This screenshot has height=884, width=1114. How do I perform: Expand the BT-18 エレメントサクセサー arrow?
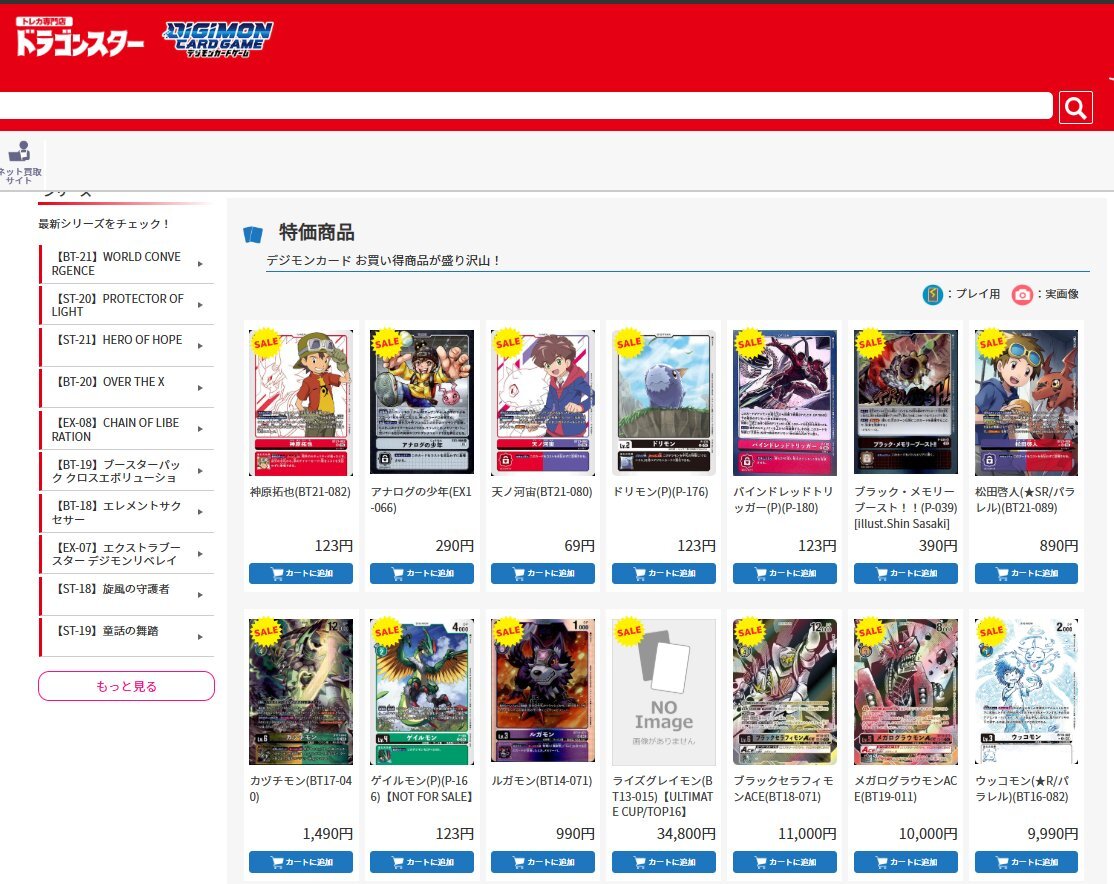(200, 512)
